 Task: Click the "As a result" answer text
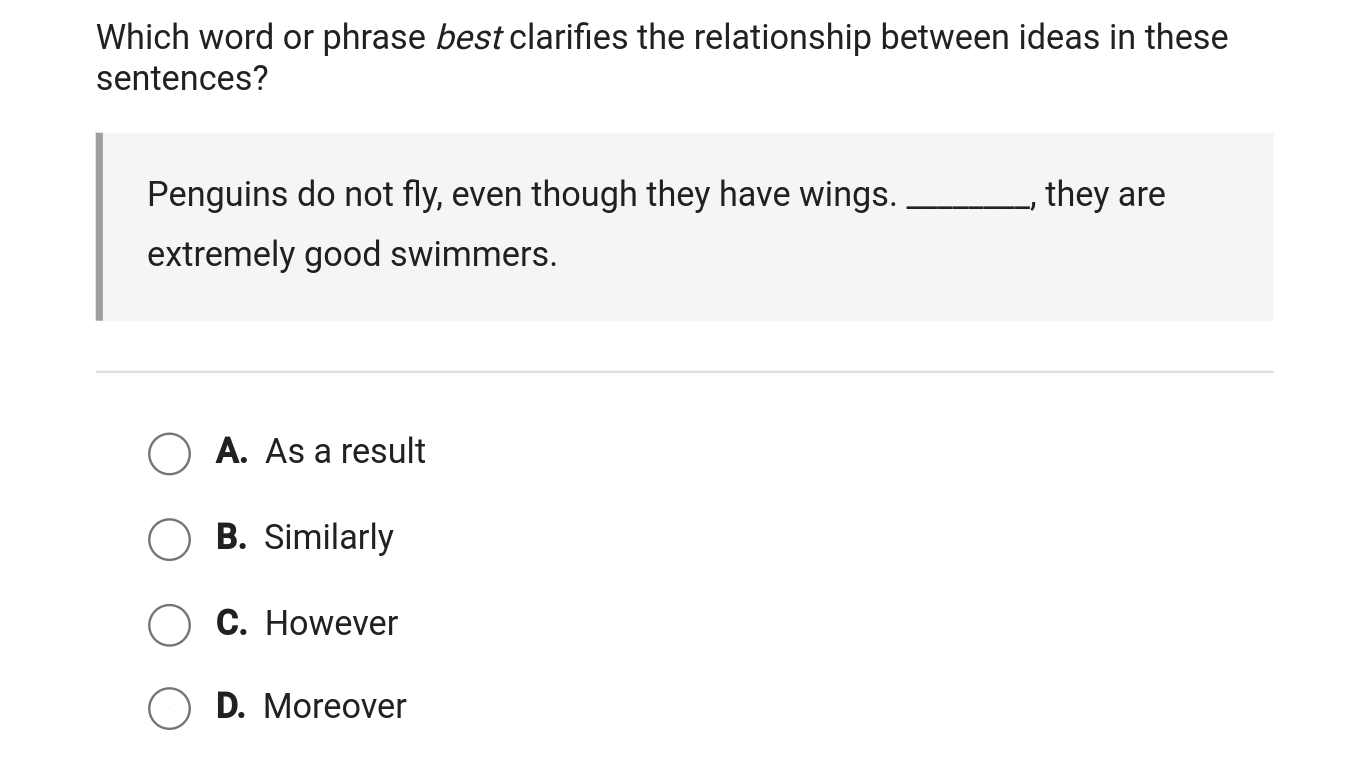click(345, 452)
